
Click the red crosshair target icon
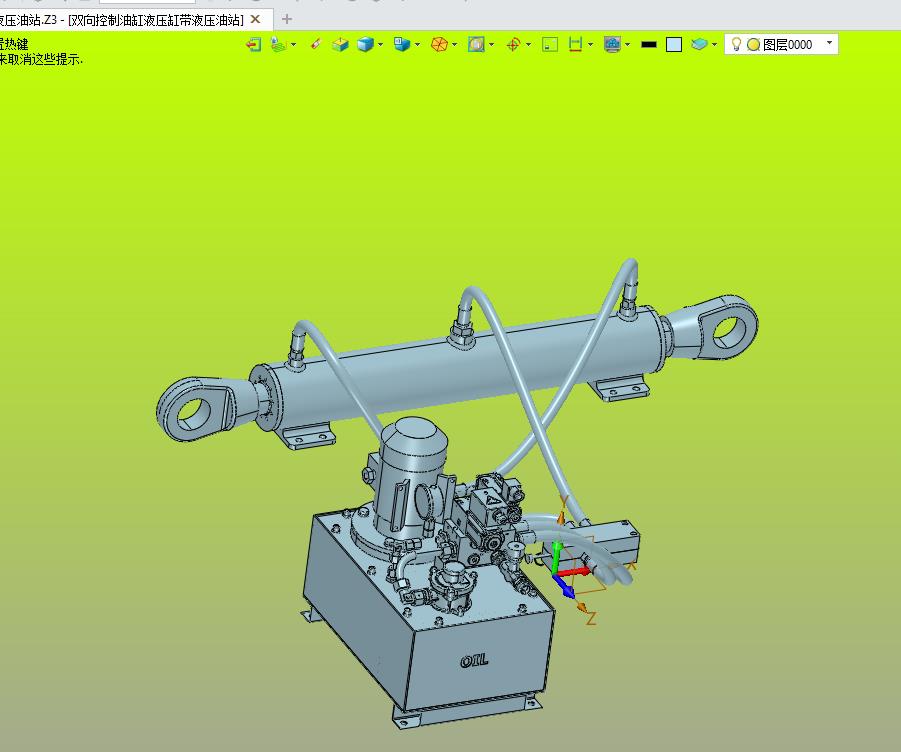click(513, 44)
